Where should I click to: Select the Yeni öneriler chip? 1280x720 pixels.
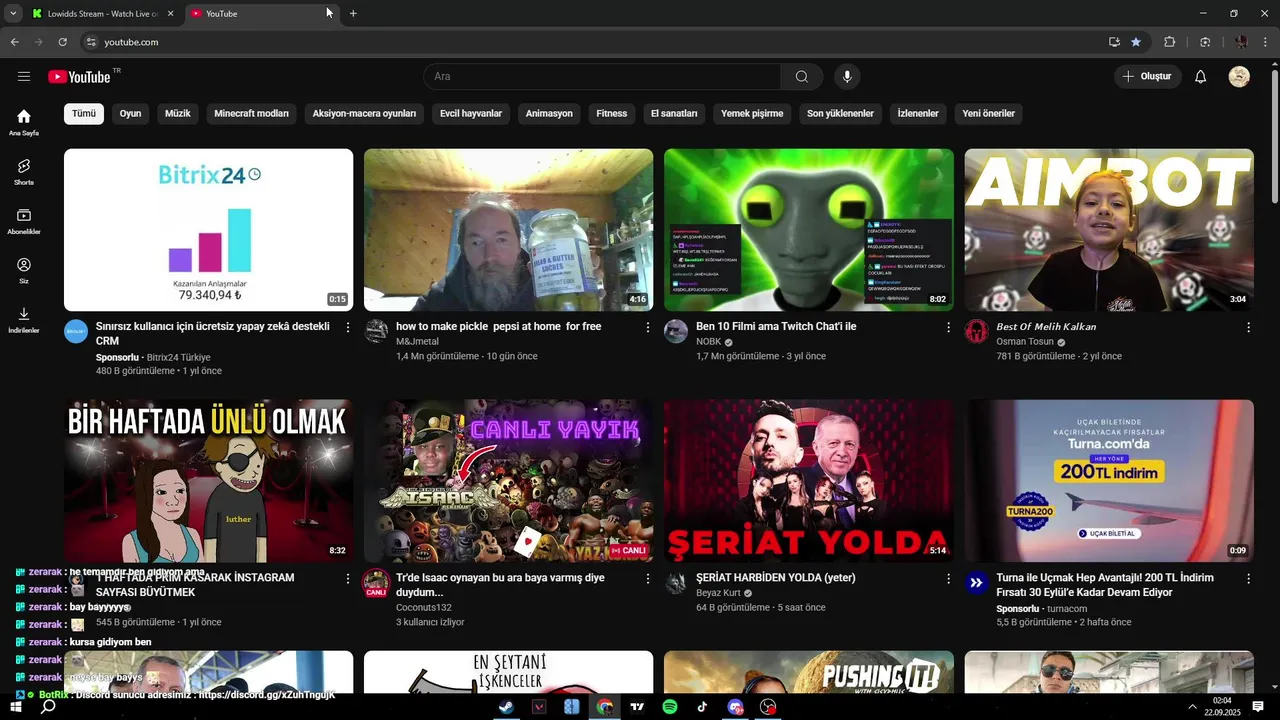point(988,114)
